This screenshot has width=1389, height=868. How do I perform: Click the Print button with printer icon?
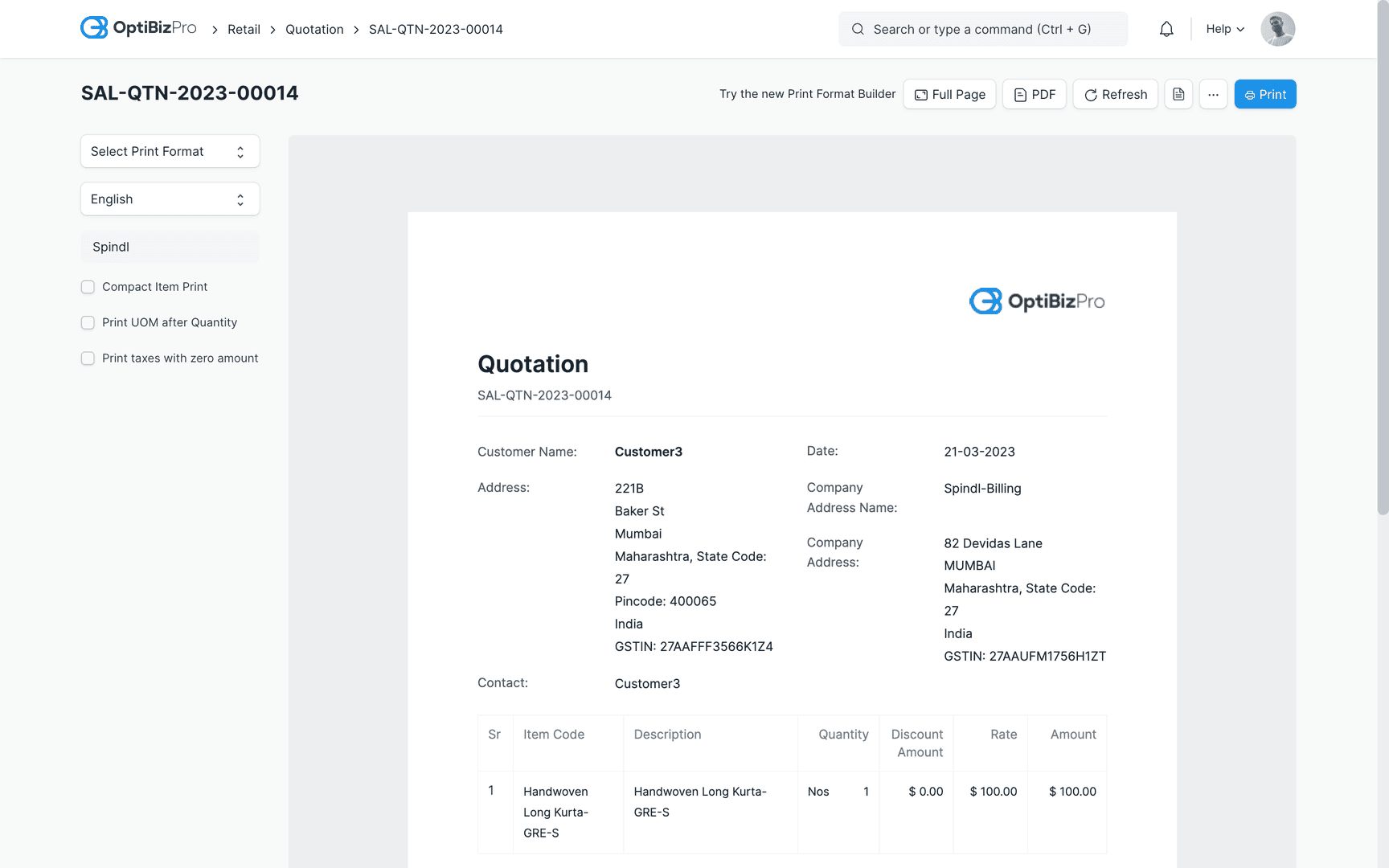click(1264, 94)
